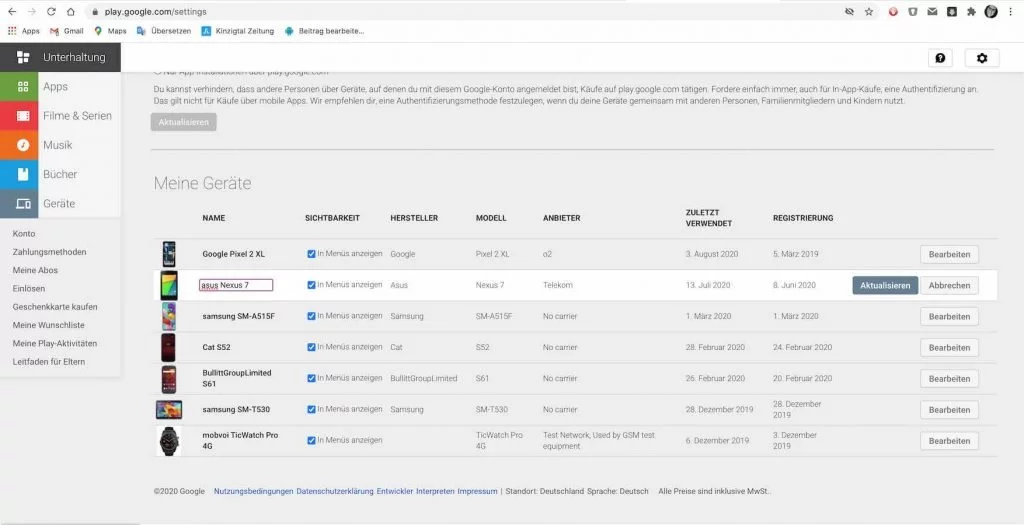This screenshot has width=1024, height=525.
Task: Click the mail extension icon
Action: (933, 12)
